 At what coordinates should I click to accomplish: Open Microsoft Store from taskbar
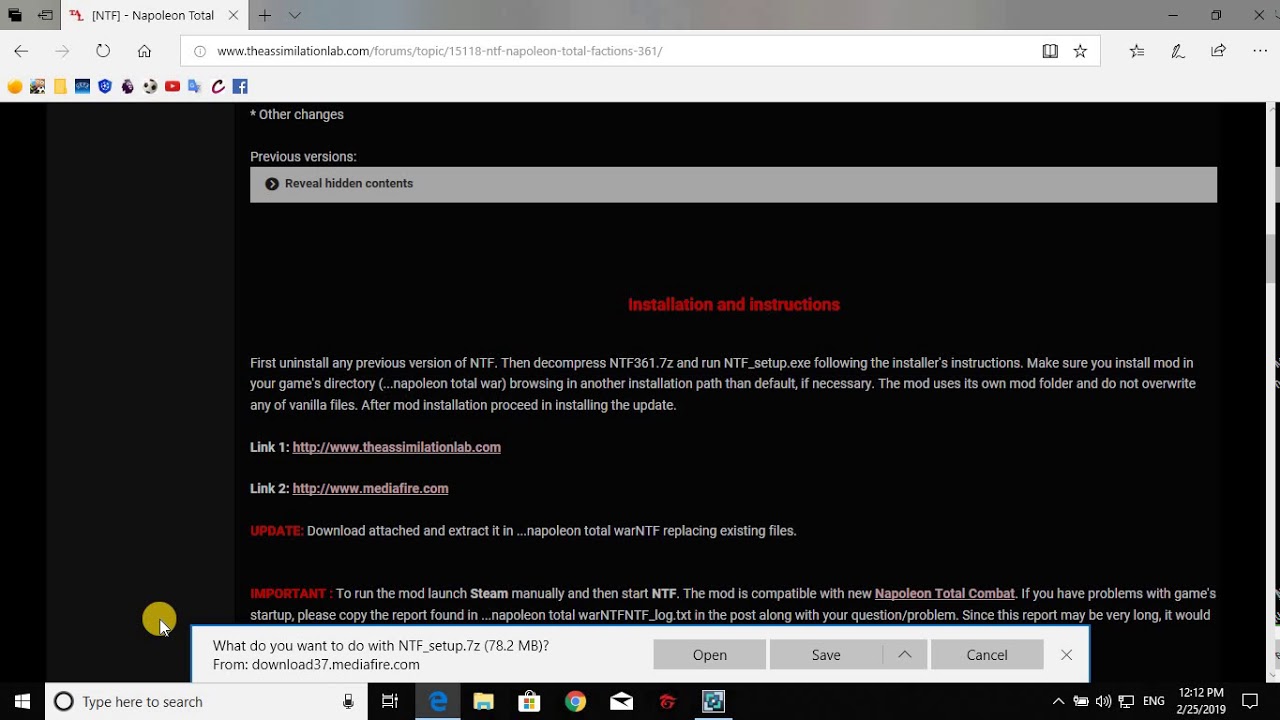coord(529,702)
